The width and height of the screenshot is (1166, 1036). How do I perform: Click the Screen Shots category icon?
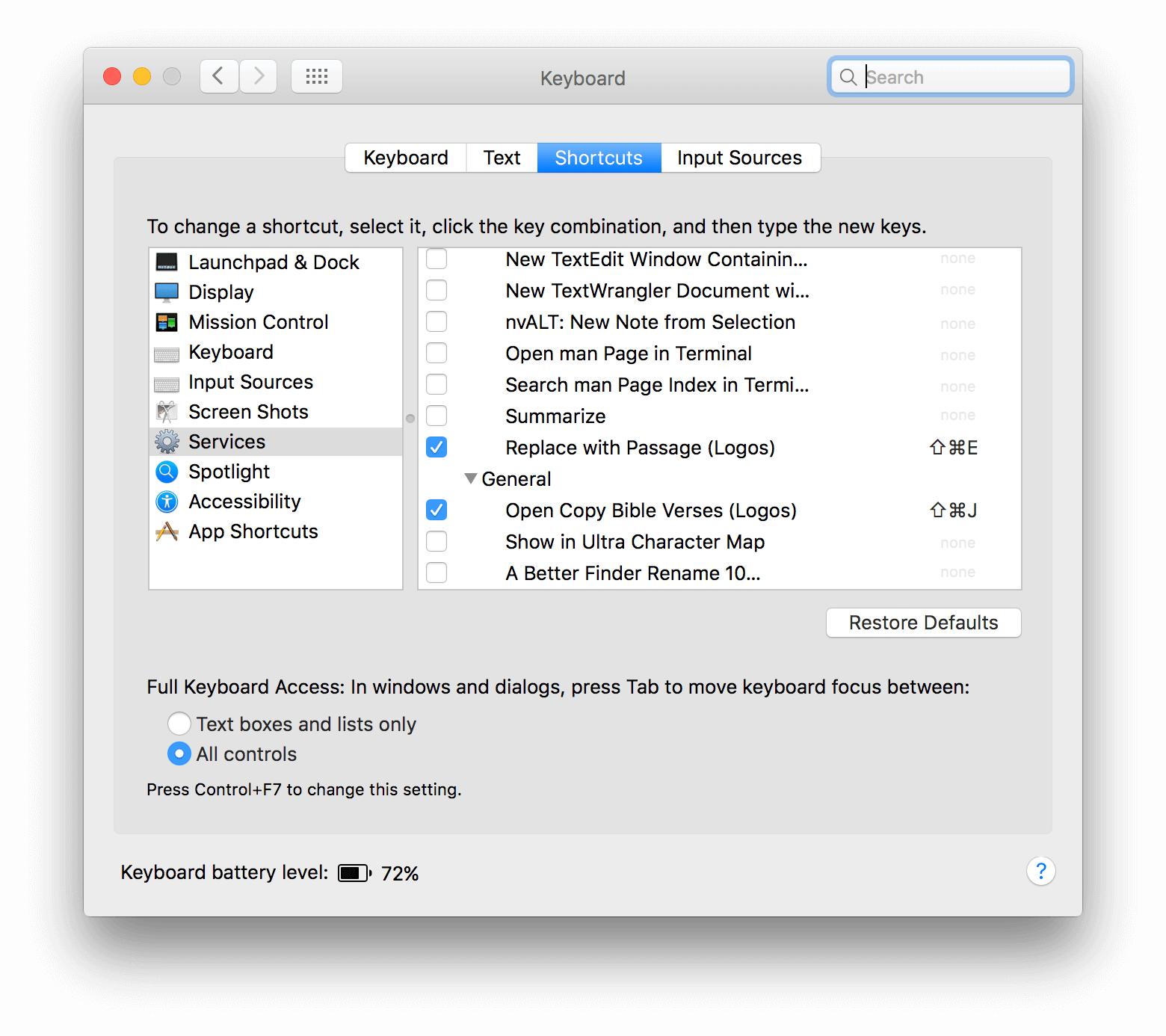167,412
